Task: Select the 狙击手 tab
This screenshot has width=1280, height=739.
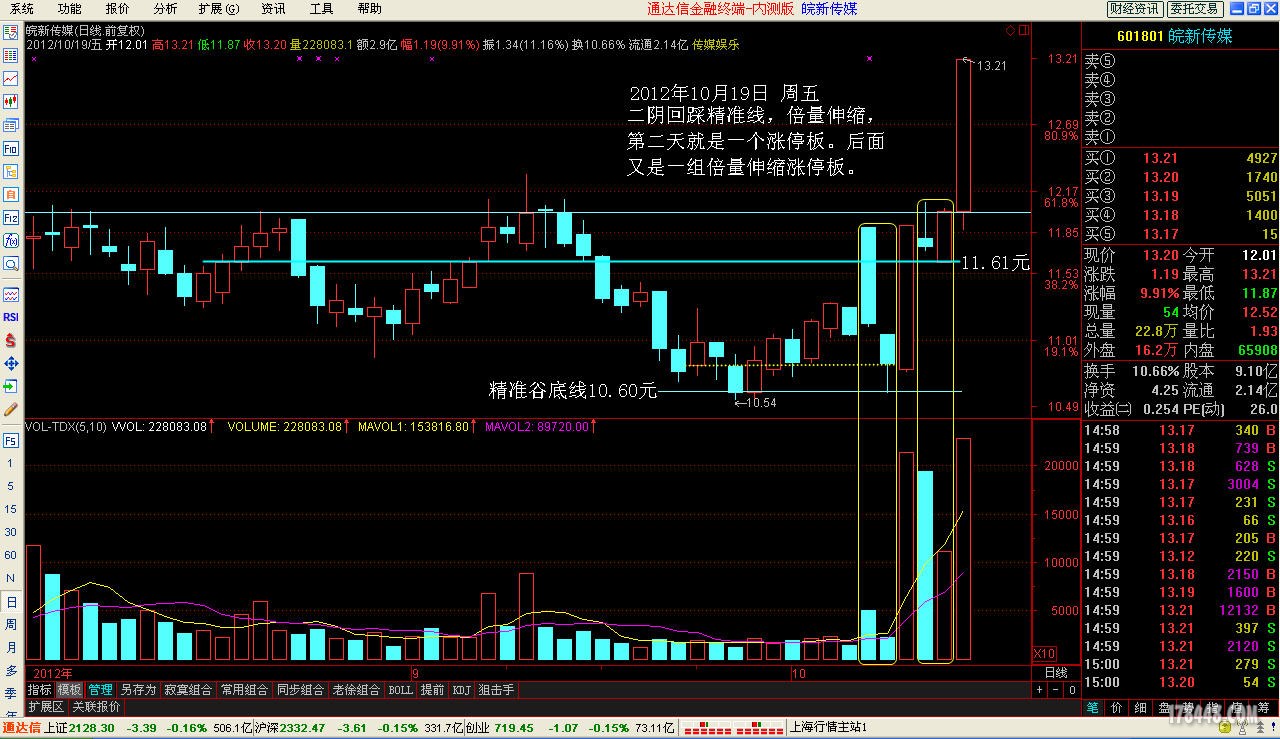Action: tap(496, 690)
